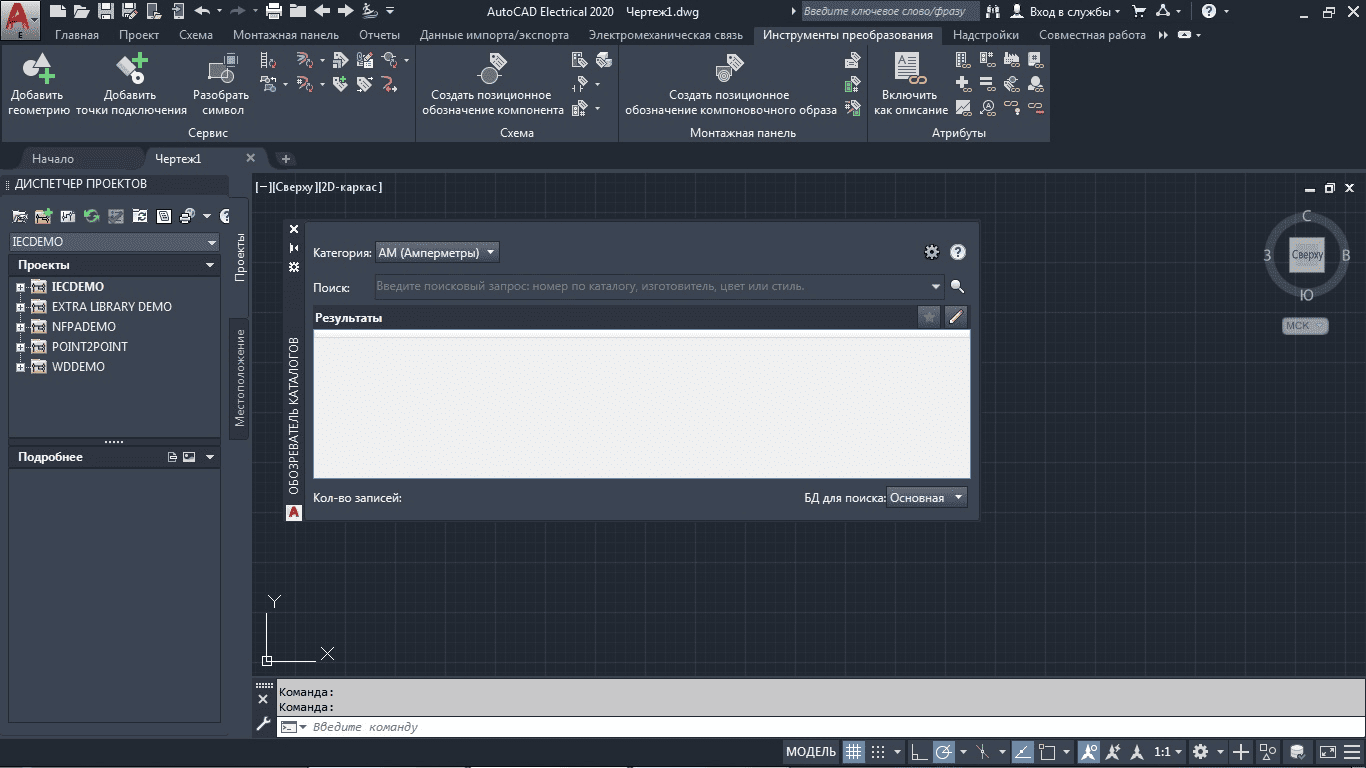Click Добавить точки подключения ribbon tool
The width and height of the screenshot is (1366, 768).
[x=131, y=84]
